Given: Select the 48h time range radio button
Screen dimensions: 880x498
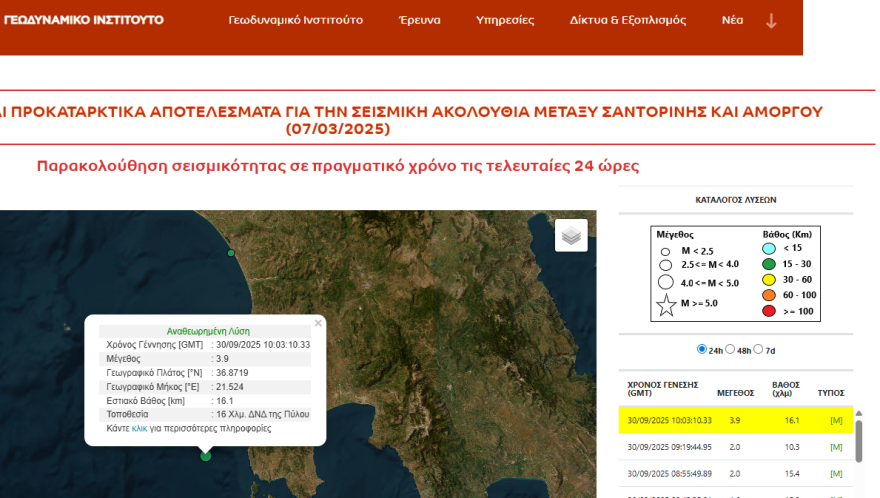Looking at the screenshot, I should (730, 349).
